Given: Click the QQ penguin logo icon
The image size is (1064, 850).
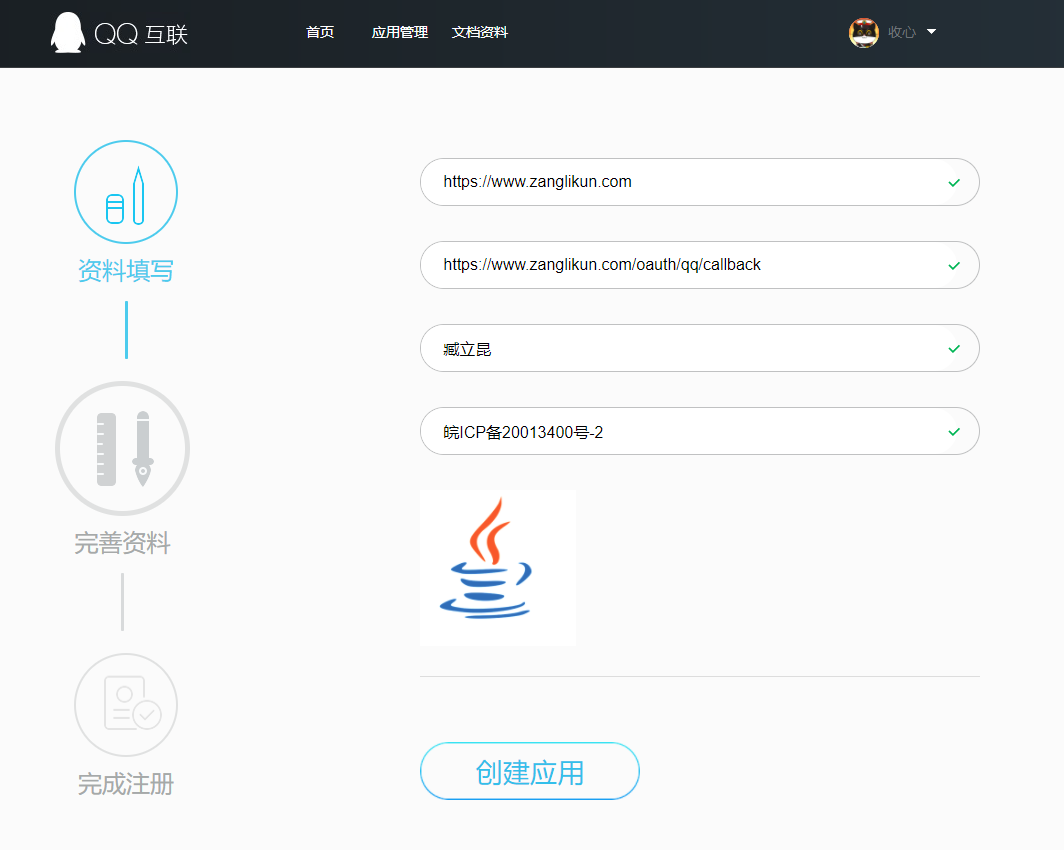Looking at the screenshot, I should click(68, 33).
